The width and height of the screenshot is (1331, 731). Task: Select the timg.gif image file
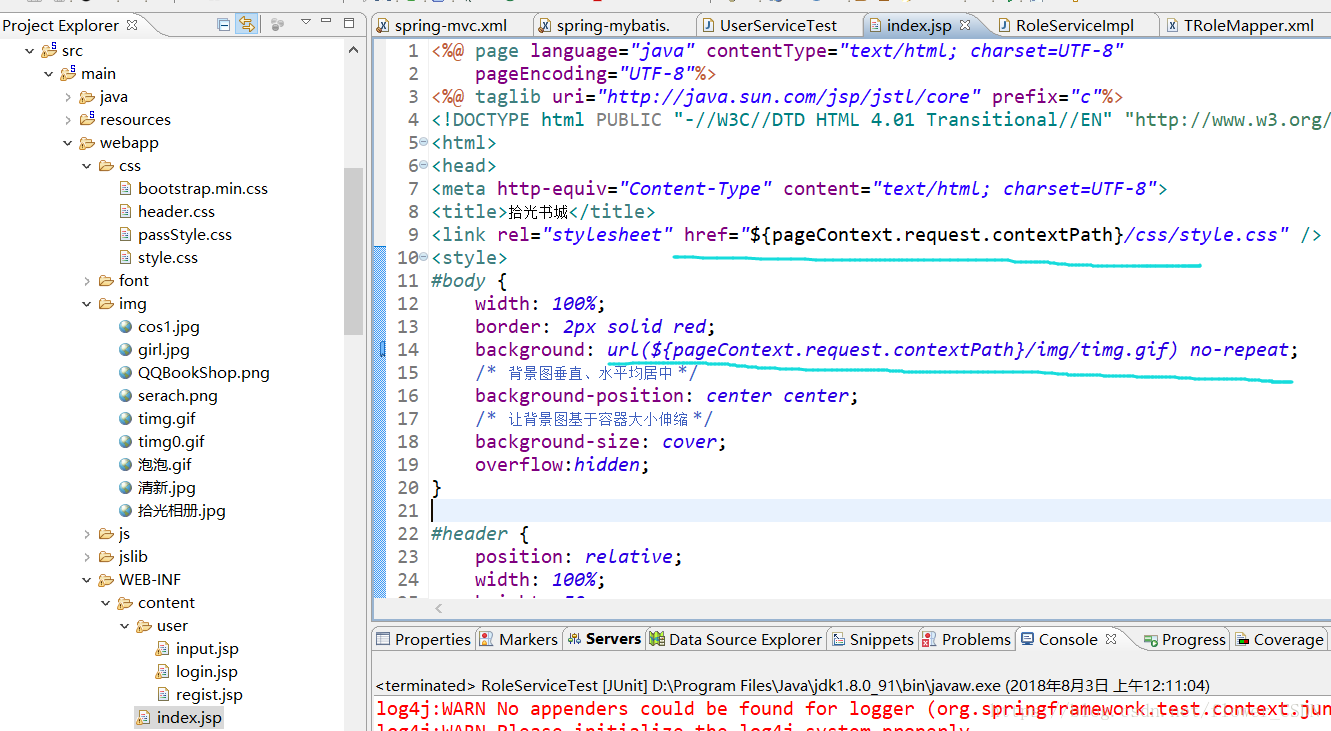pyautogui.click(x=166, y=419)
